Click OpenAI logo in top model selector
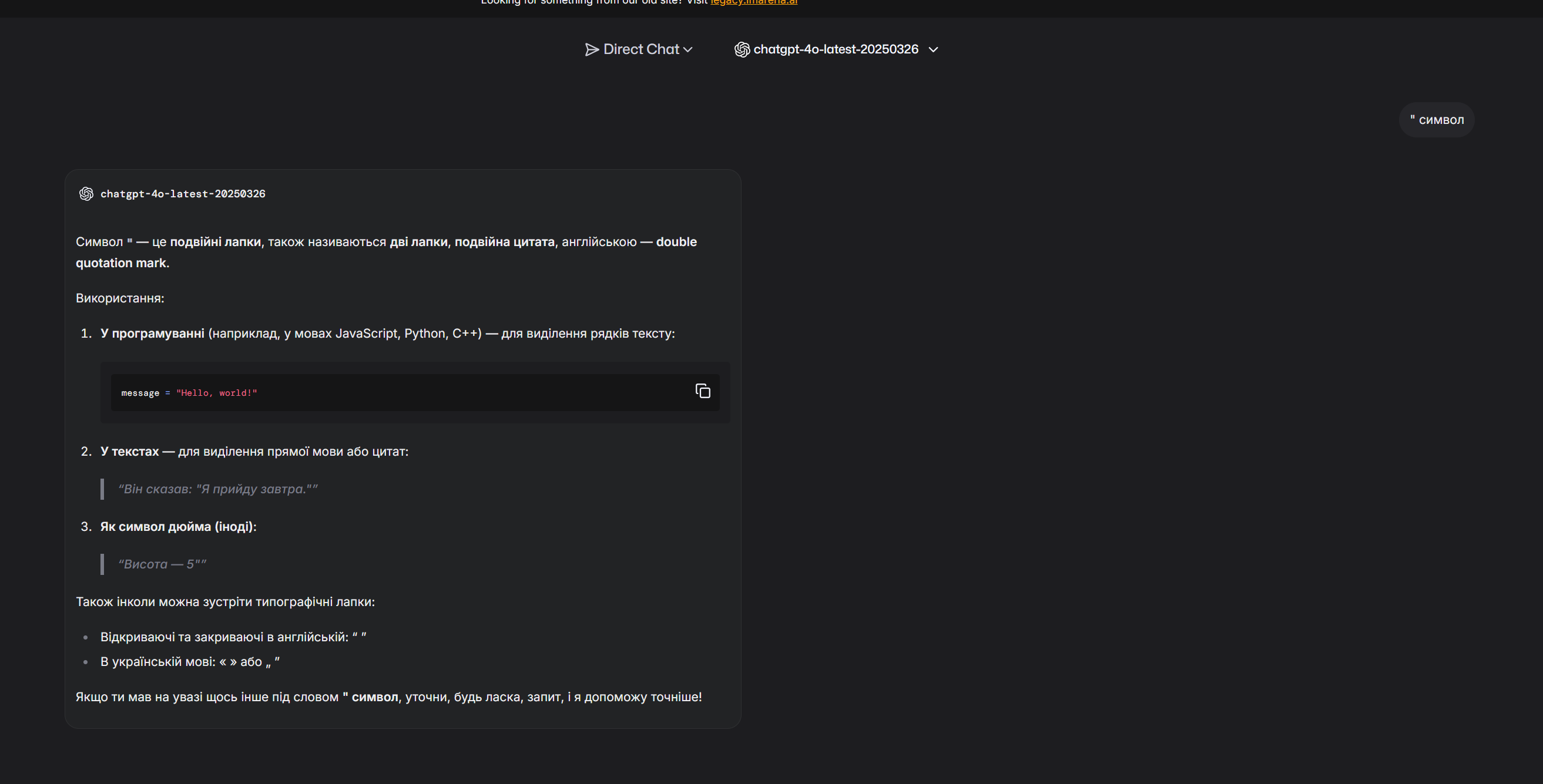 click(742, 50)
